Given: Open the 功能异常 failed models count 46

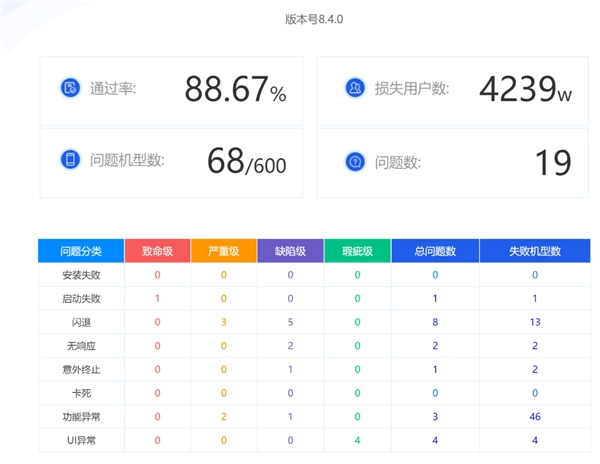Looking at the screenshot, I should coord(535,417).
